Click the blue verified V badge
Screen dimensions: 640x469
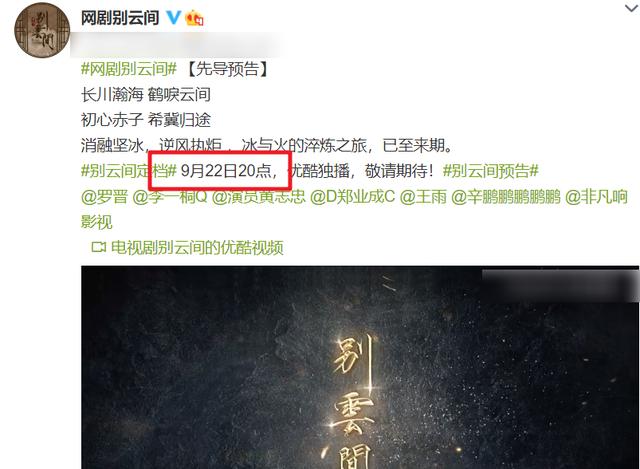point(173,18)
